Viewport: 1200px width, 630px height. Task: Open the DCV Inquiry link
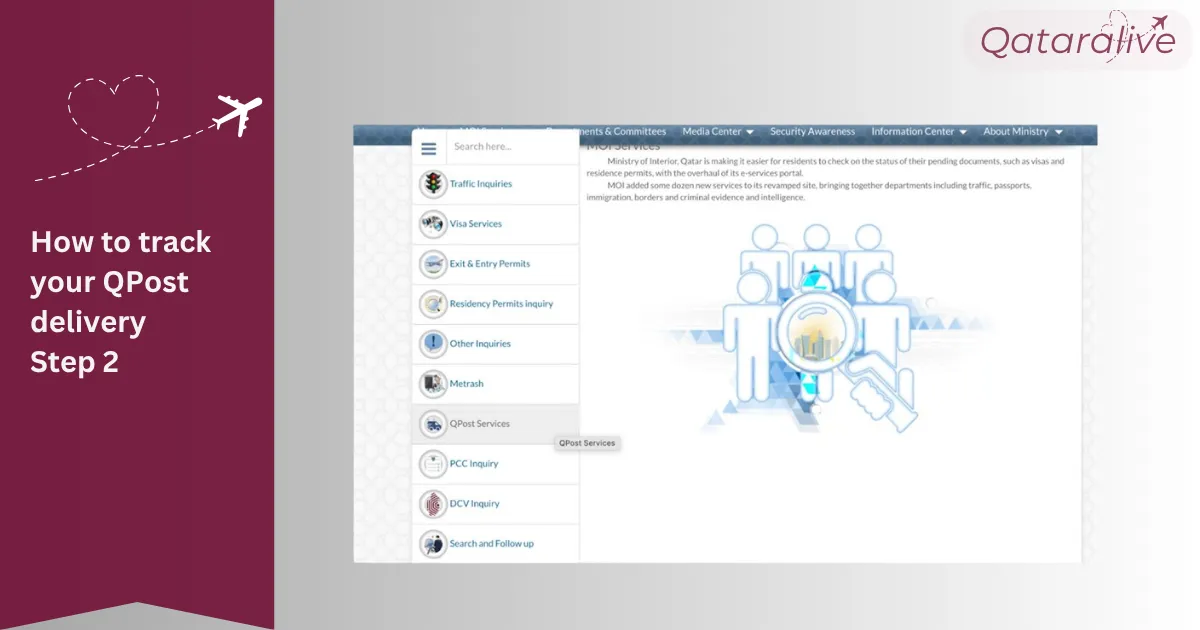click(x=475, y=504)
